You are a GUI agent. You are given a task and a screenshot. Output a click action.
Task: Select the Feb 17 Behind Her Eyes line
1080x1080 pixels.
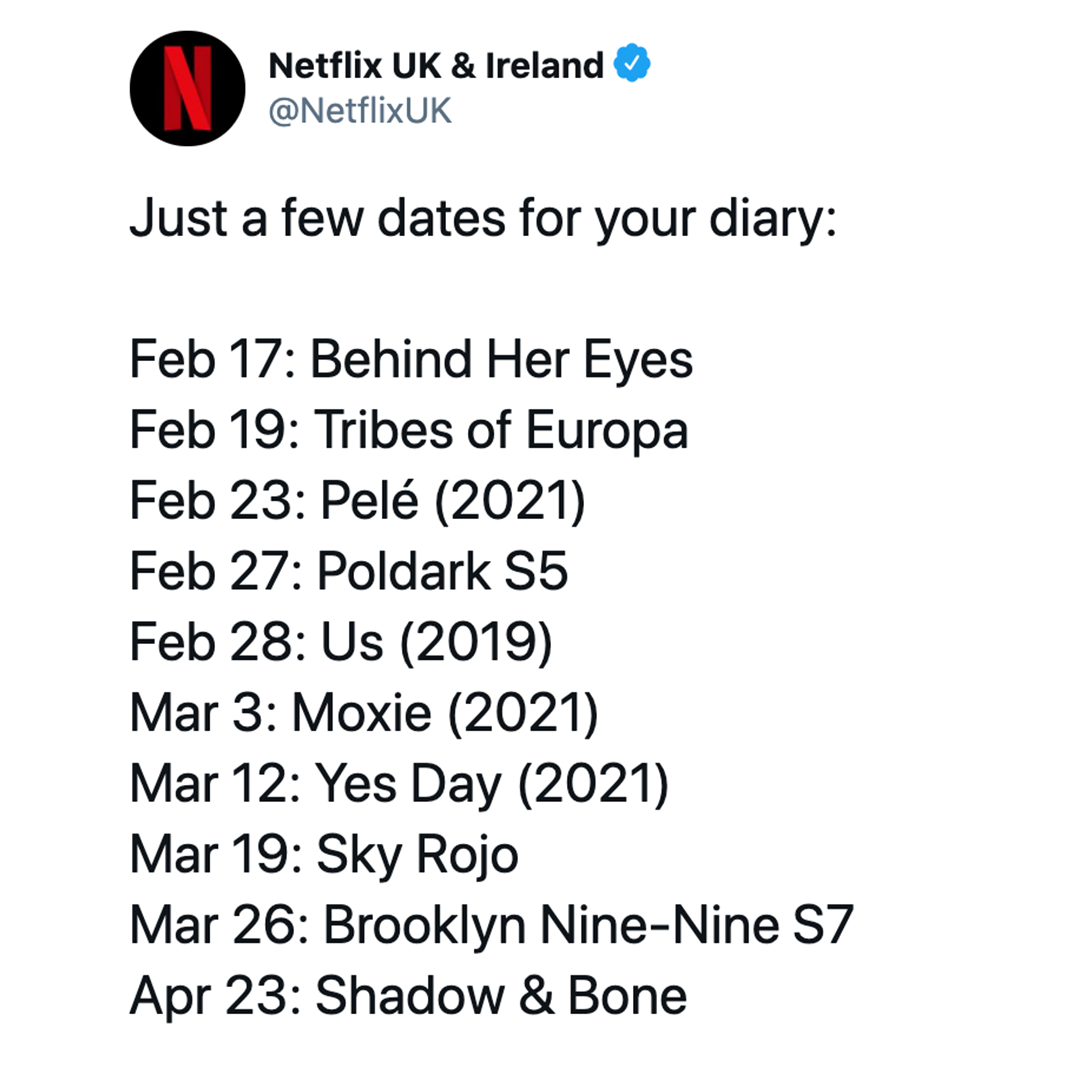click(411, 360)
